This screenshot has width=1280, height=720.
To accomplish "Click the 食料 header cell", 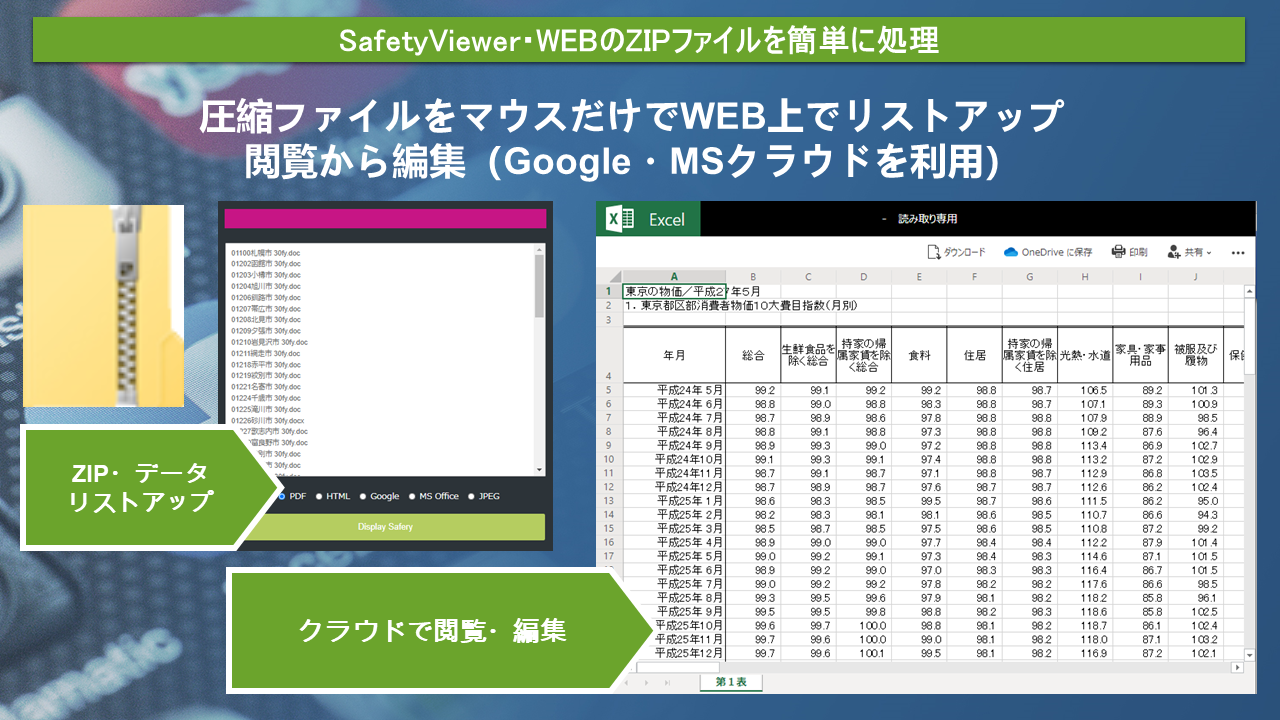I will (919, 354).
